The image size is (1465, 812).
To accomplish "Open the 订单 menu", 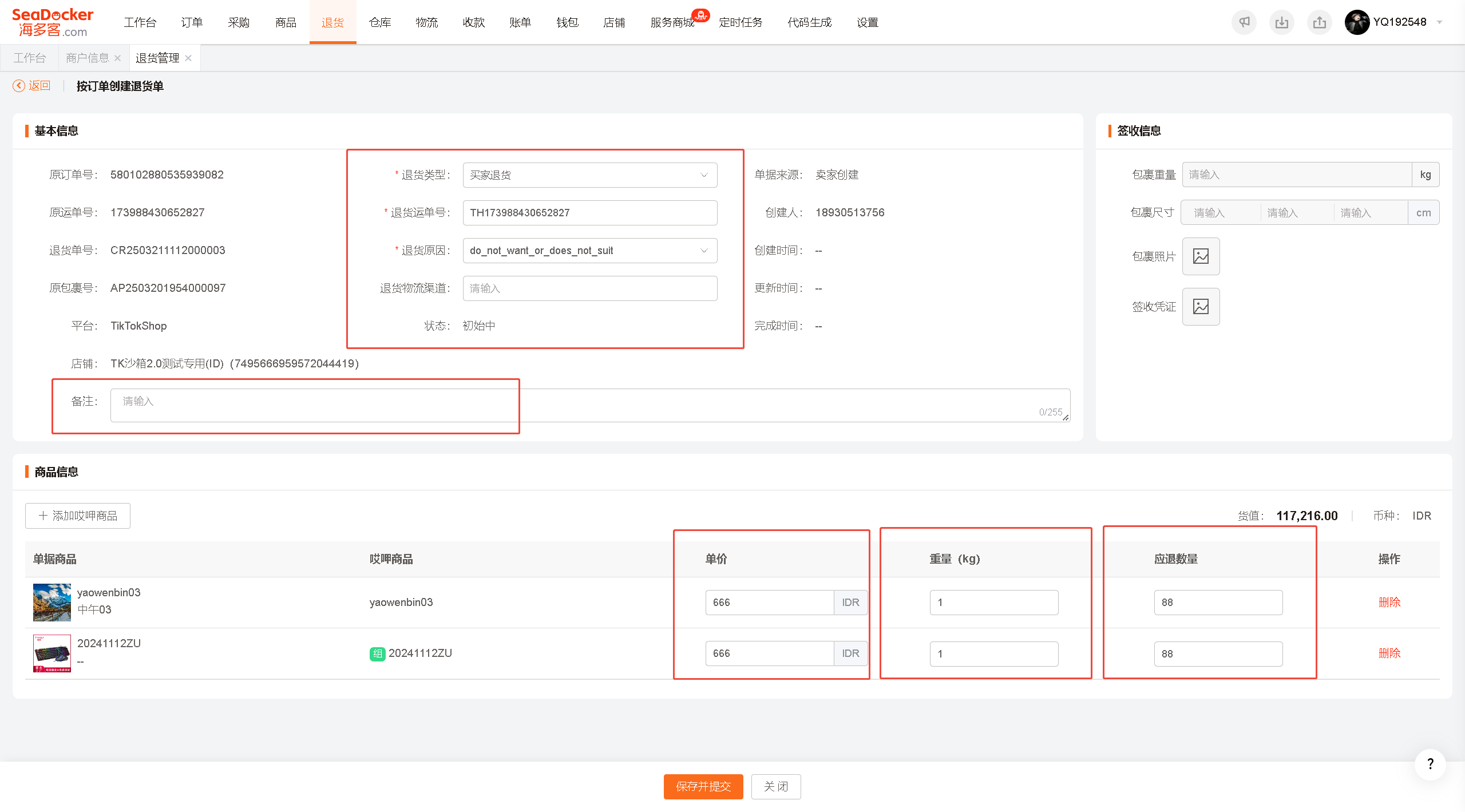I will tap(192, 22).
